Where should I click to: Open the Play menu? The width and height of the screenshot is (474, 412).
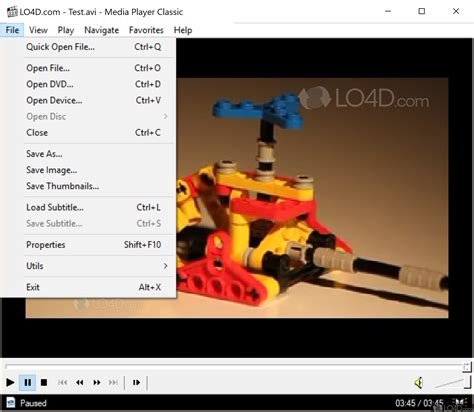pyautogui.click(x=66, y=30)
